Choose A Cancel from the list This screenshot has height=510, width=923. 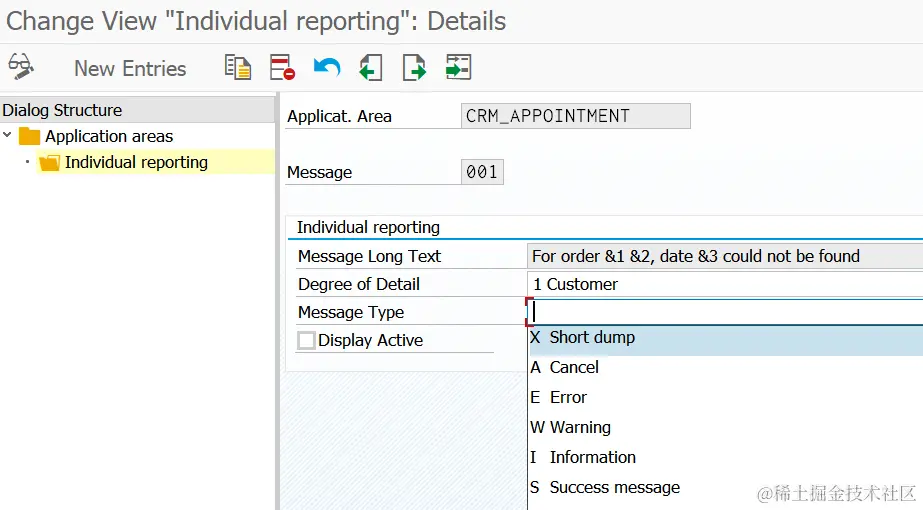726,367
